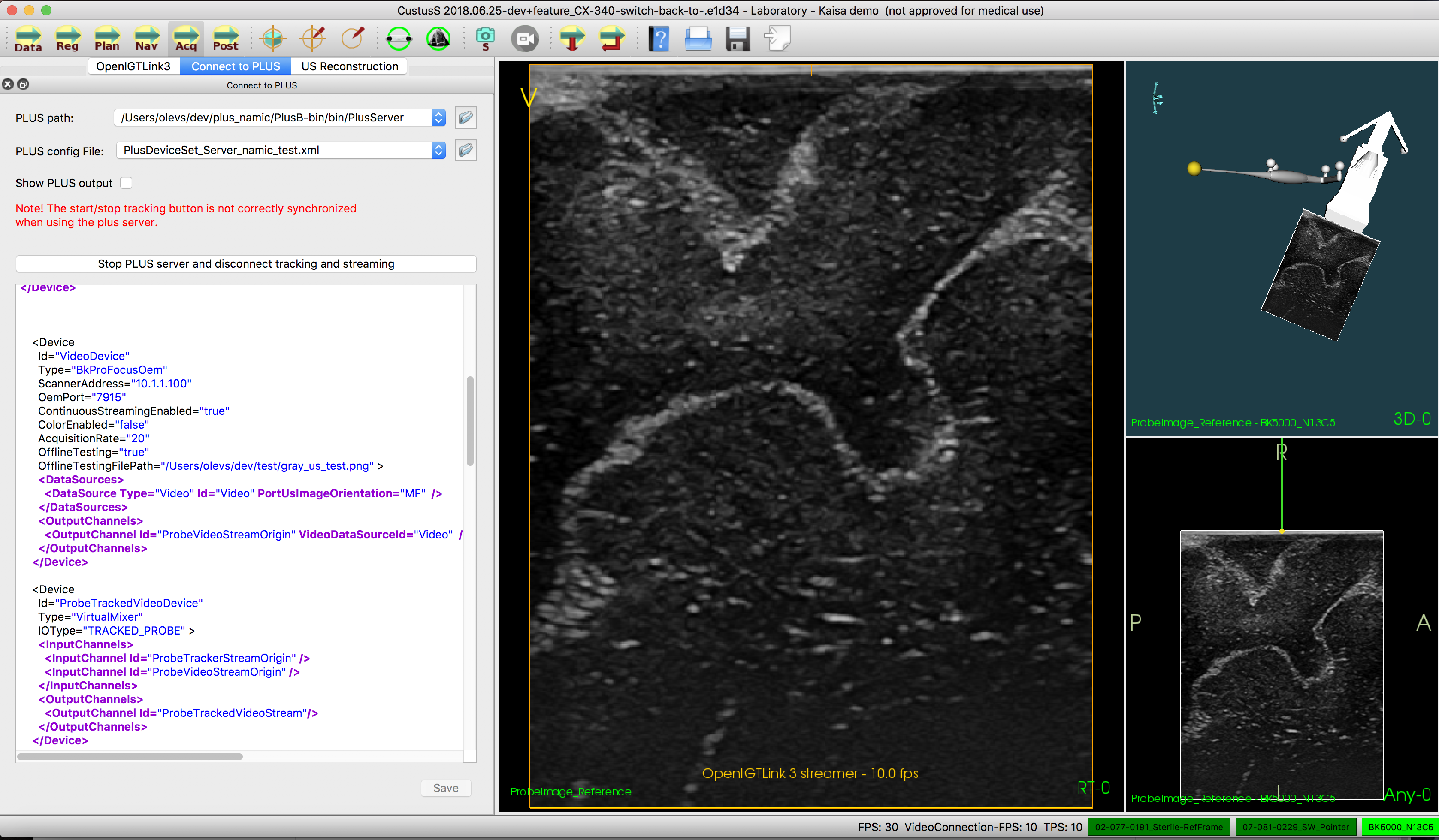Open help with the question mark book
Screen dimensions: 1439x840
[659, 39]
